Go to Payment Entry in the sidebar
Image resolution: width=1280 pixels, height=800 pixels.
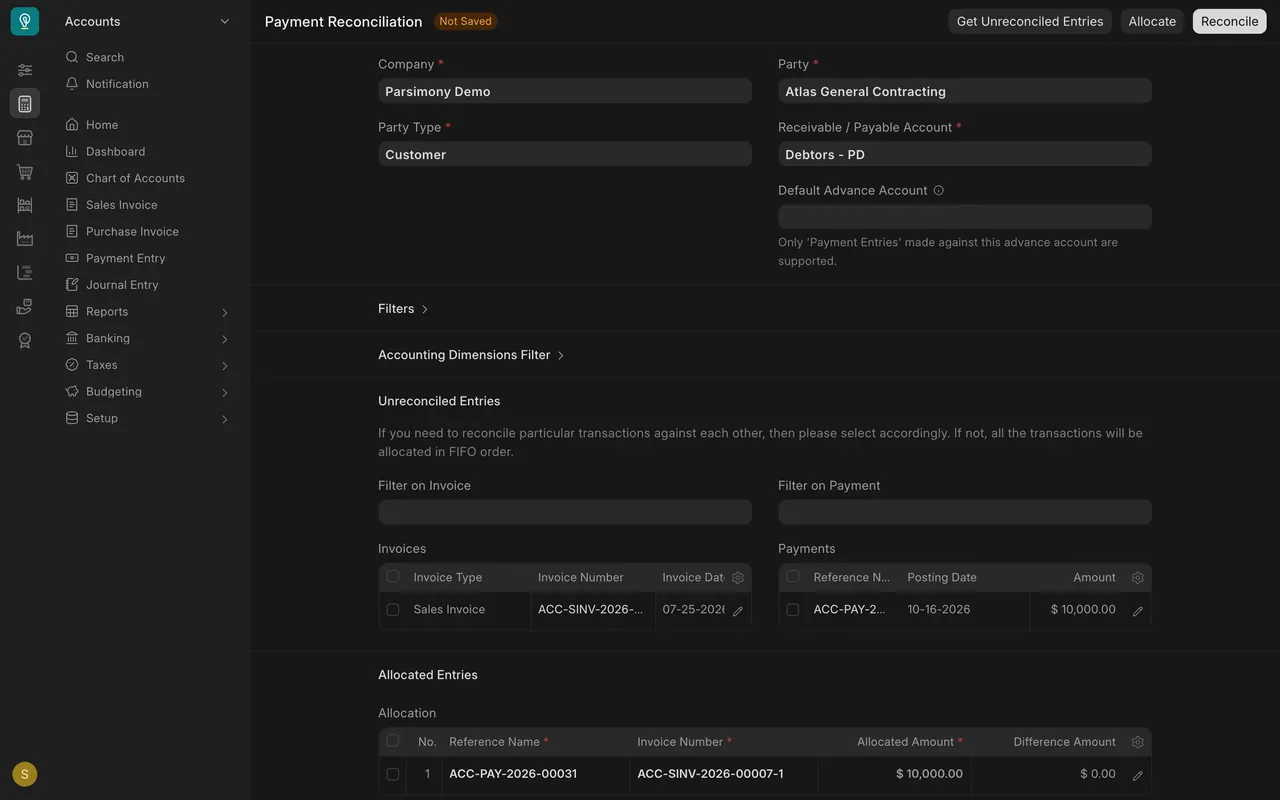(x=148, y=258)
